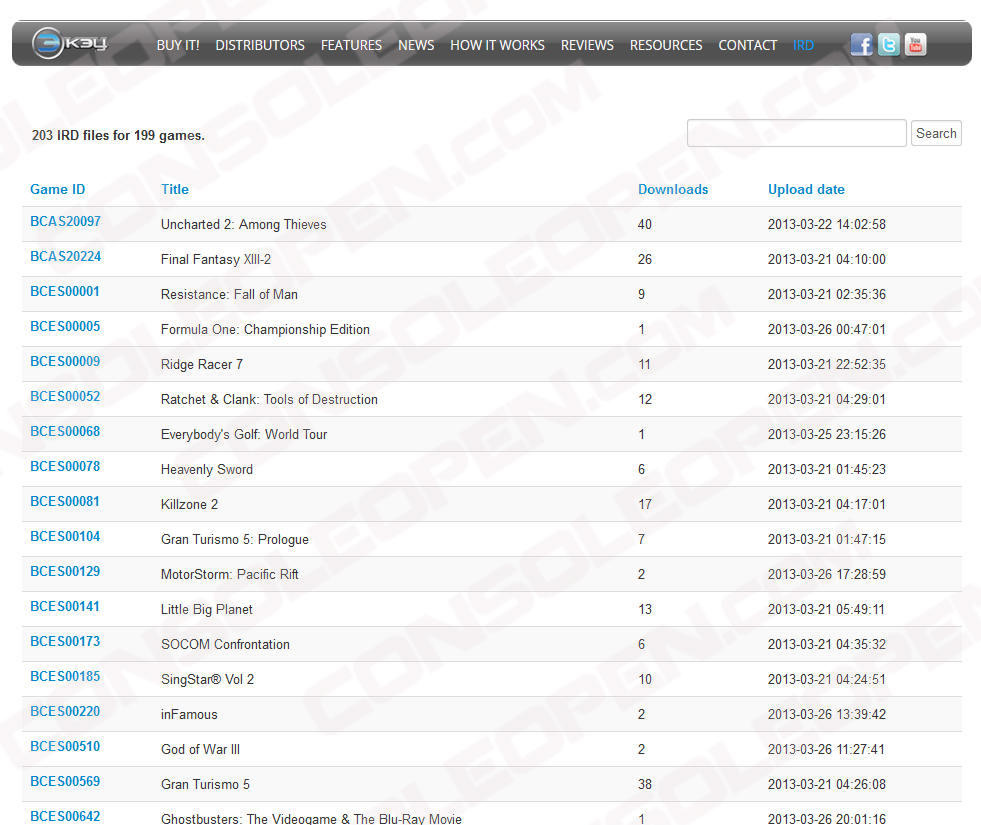Open game ID BCES00220
Viewport: 981px width, 825px height.
pos(65,712)
